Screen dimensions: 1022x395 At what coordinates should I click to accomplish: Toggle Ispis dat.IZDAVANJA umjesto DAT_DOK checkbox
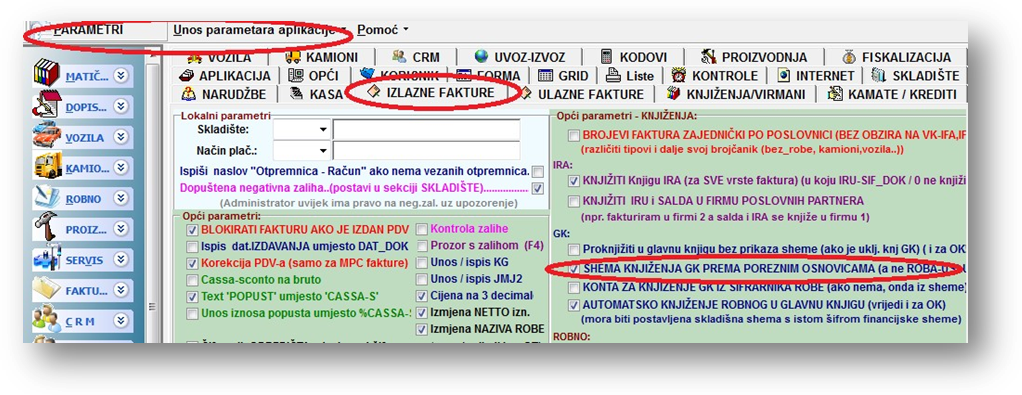192,246
